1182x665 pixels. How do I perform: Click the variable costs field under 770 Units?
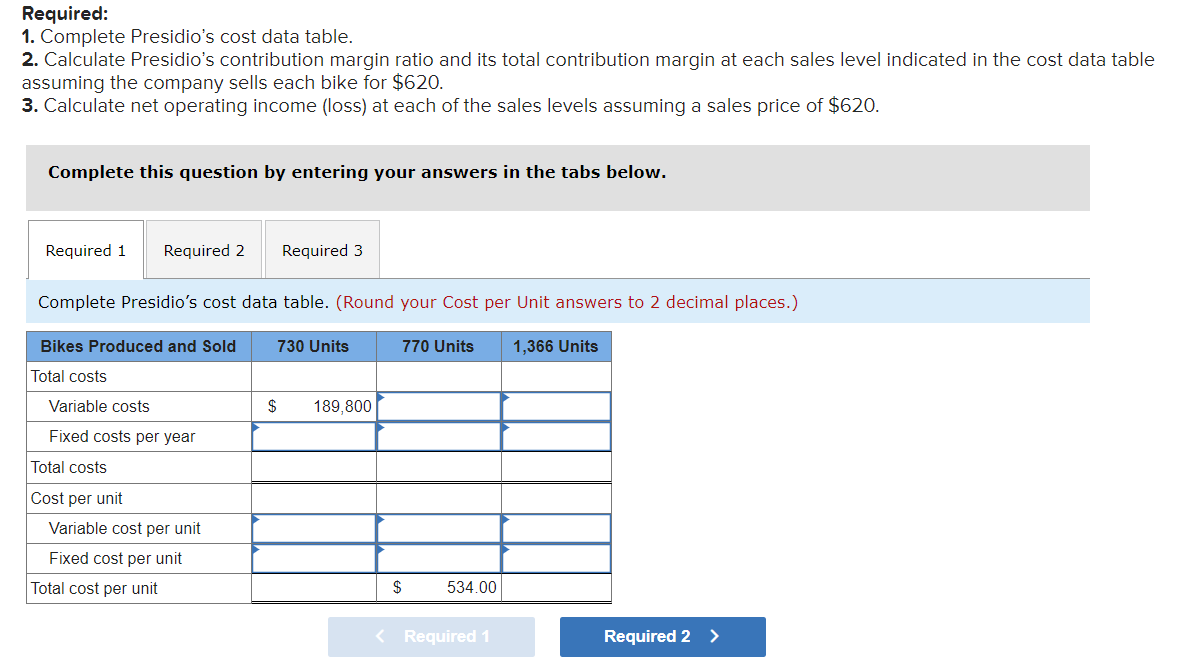point(438,406)
